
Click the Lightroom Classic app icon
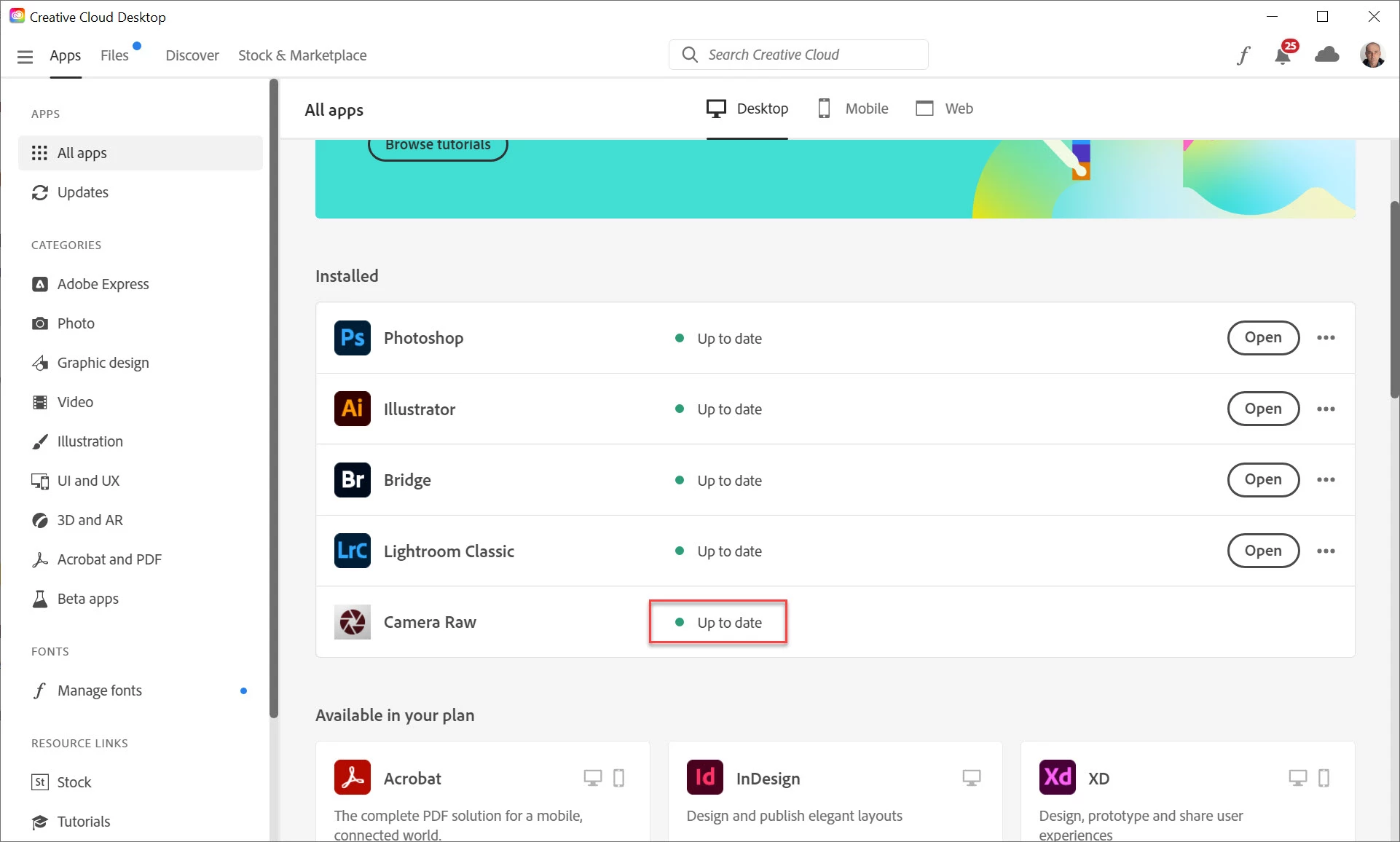click(352, 551)
